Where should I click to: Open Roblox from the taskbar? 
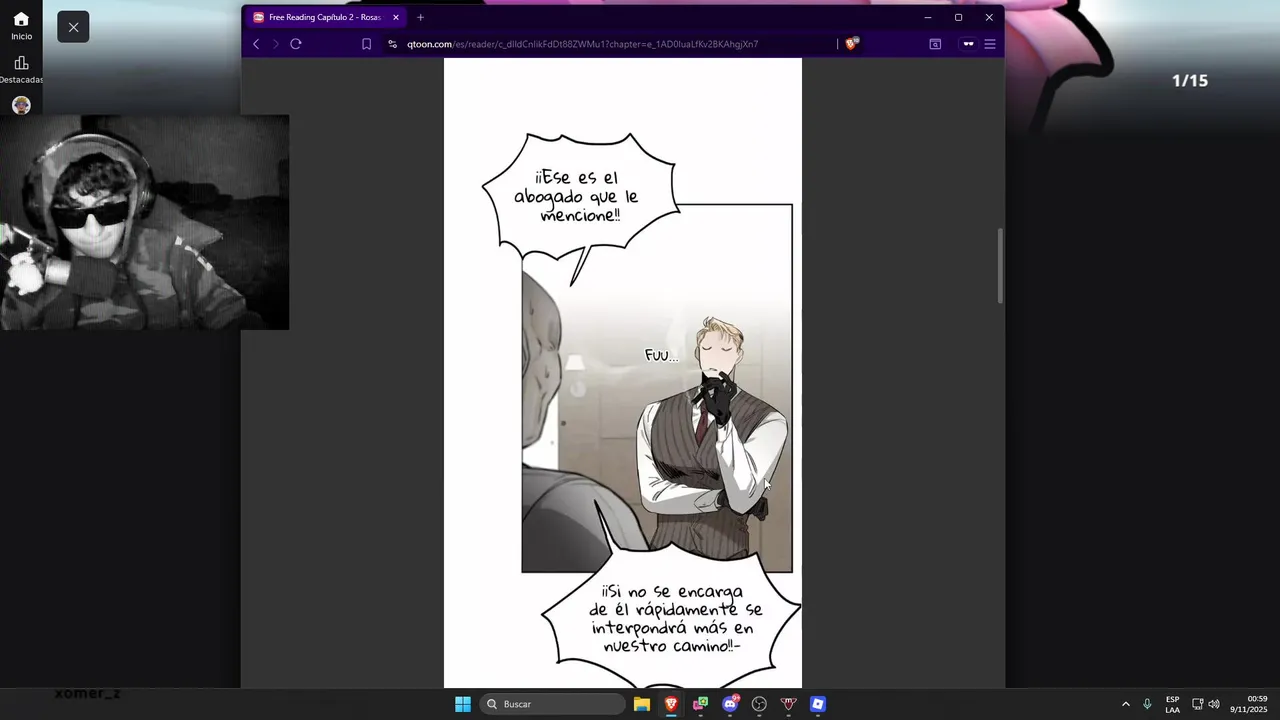pos(818,704)
